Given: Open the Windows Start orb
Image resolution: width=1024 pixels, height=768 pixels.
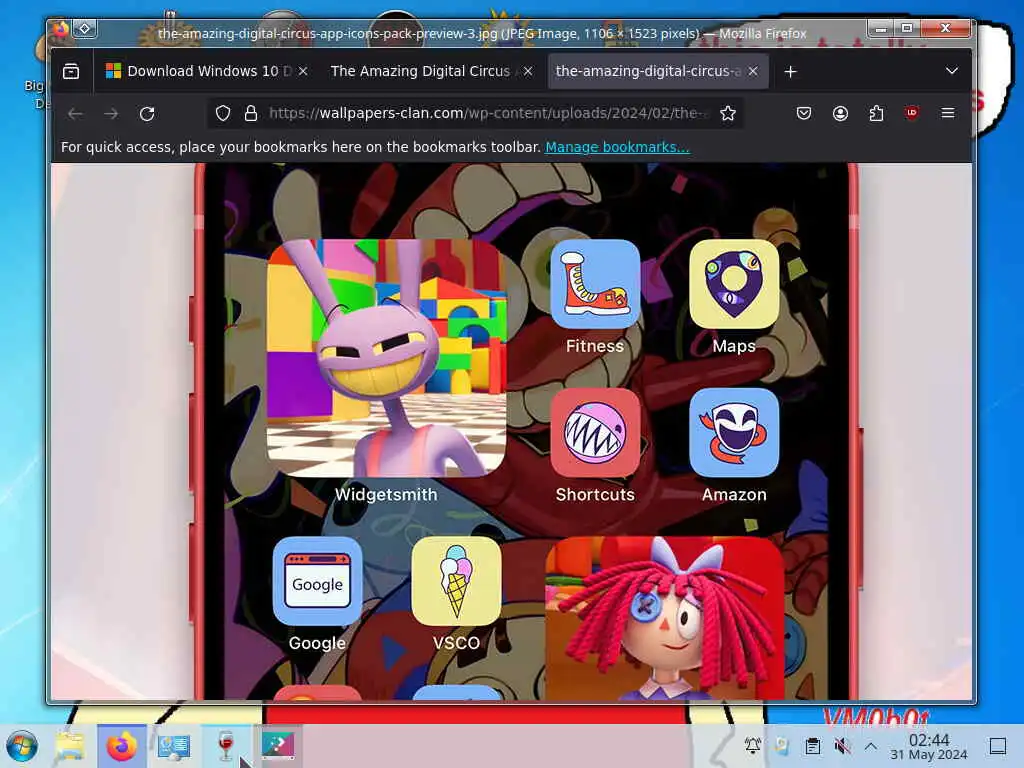Looking at the screenshot, I should pos(22,746).
